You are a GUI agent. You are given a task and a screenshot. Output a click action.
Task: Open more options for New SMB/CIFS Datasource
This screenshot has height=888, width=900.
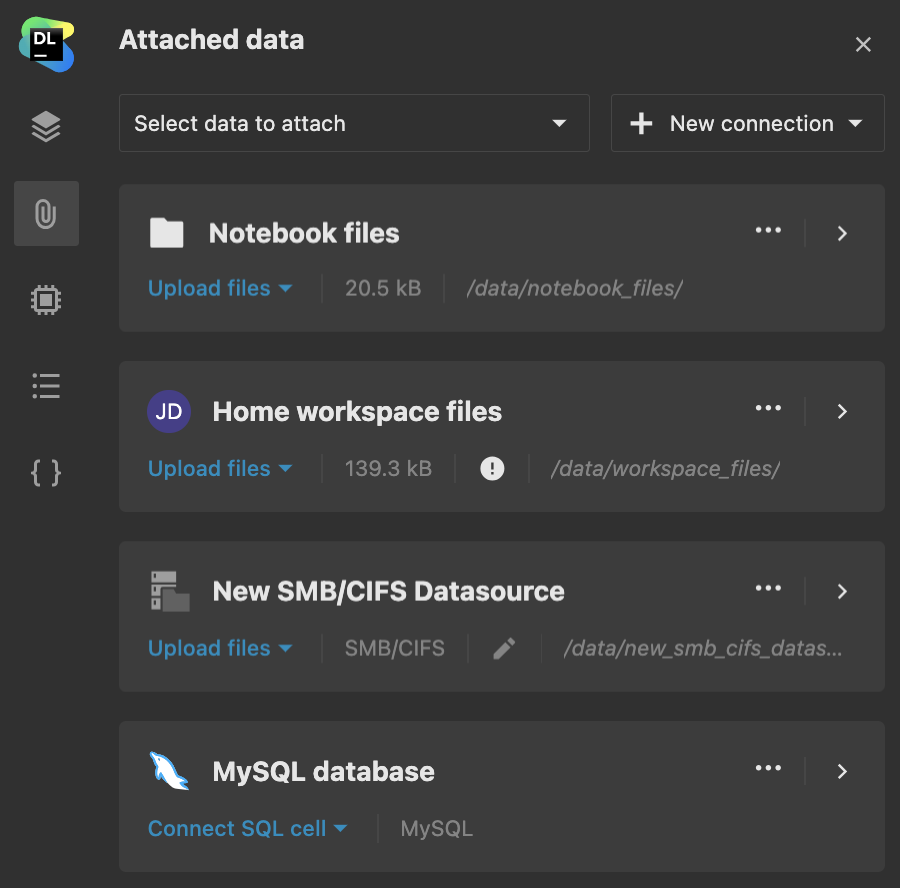pyautogui.click(x=768, y=588)
